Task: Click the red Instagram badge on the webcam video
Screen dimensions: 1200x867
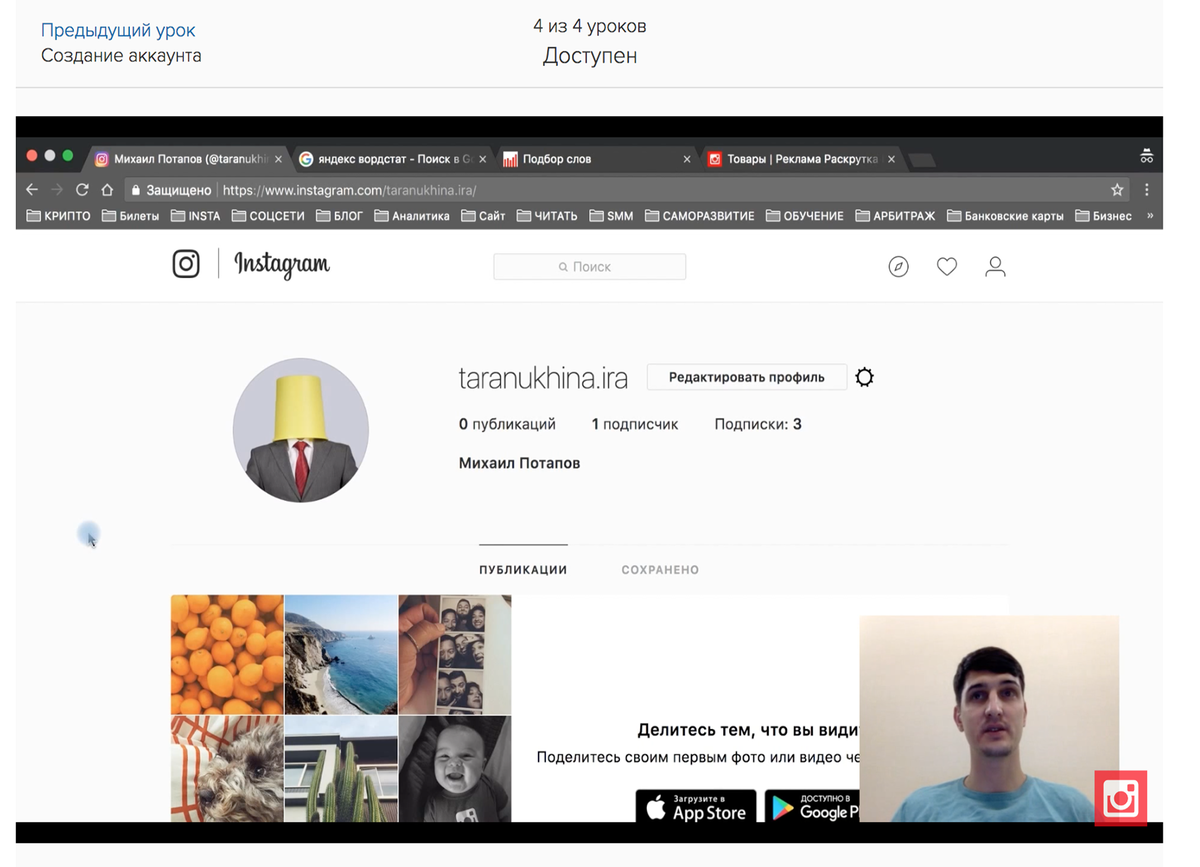Action: pos(1121,798)
